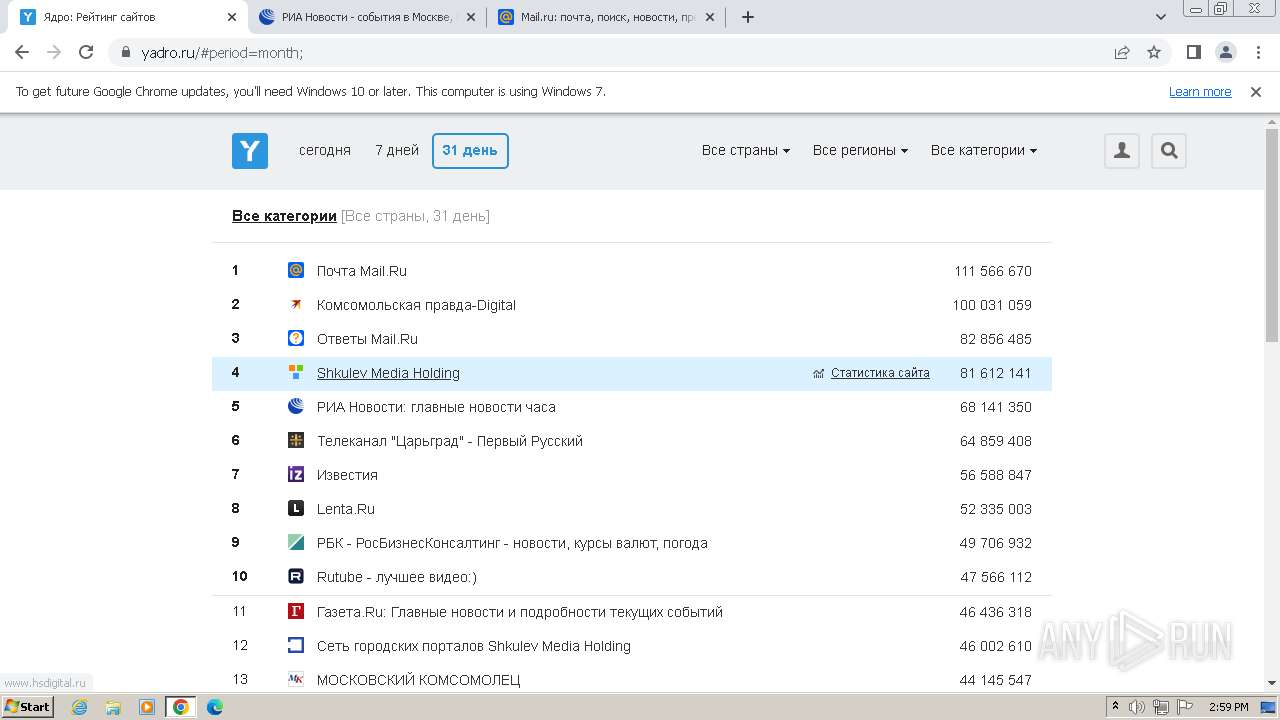Select visit count 111 566 670
The height and width of the screenshot is (720, 1280).
[x=993, y=271]
